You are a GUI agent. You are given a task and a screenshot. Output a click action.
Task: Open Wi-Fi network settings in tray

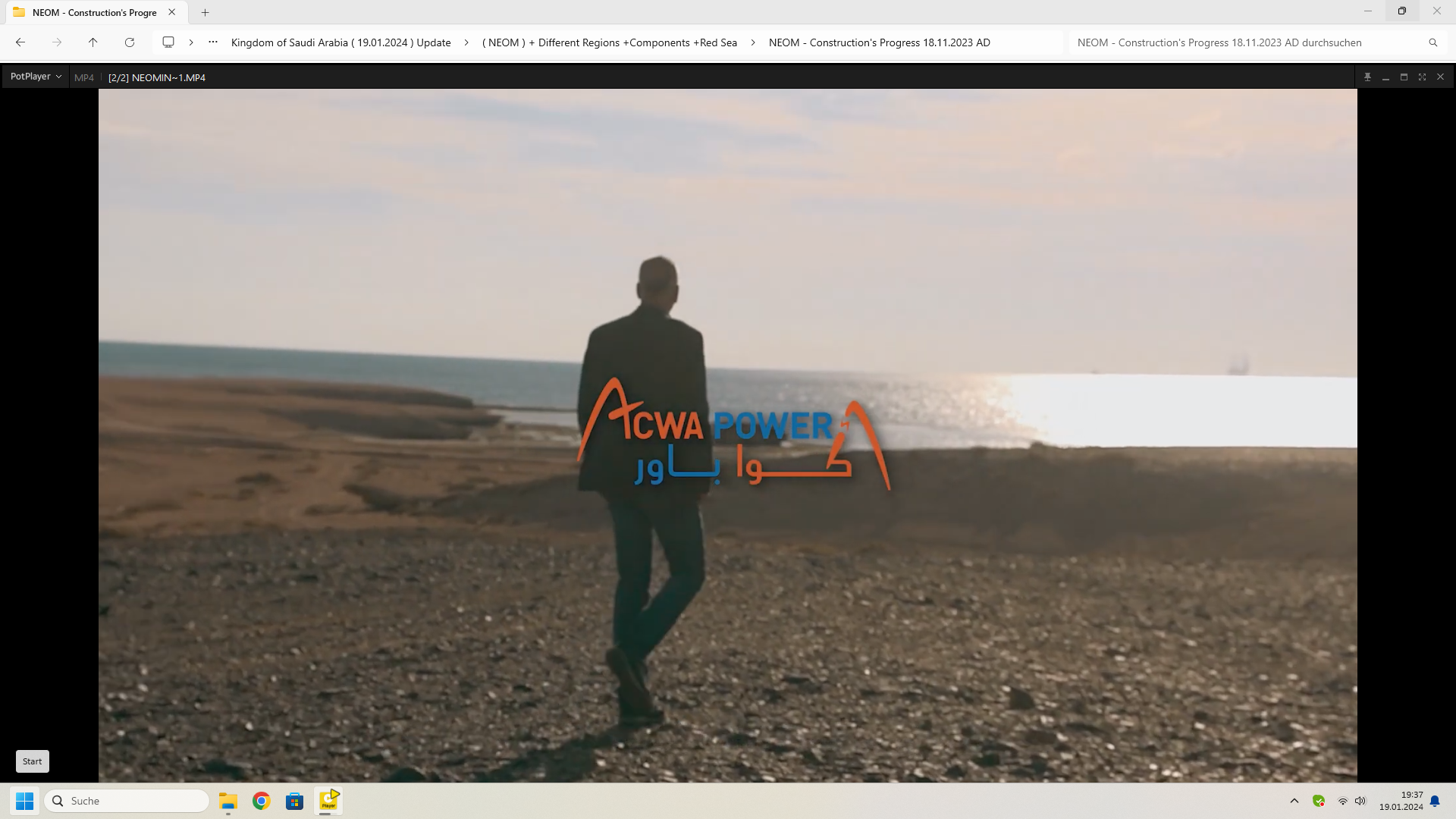1342,801
